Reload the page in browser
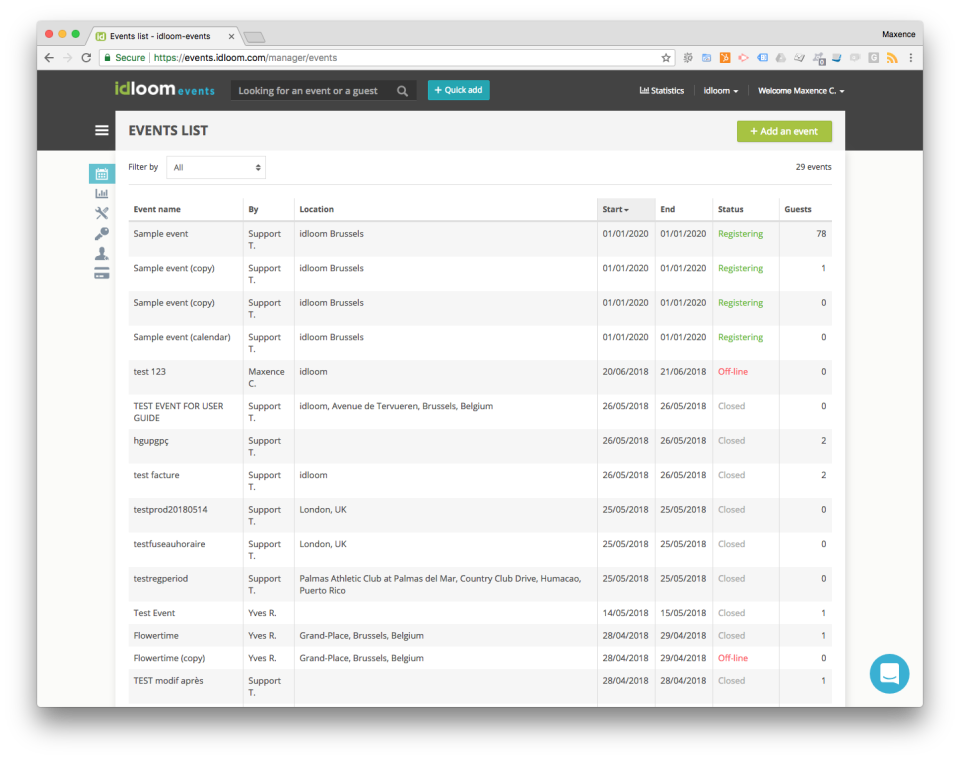 tap(86, 58)
